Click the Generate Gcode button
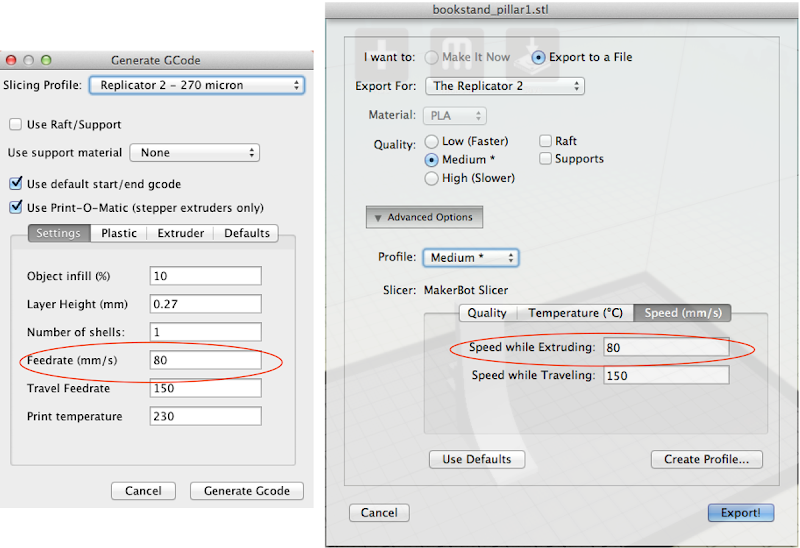 [247, 491]
